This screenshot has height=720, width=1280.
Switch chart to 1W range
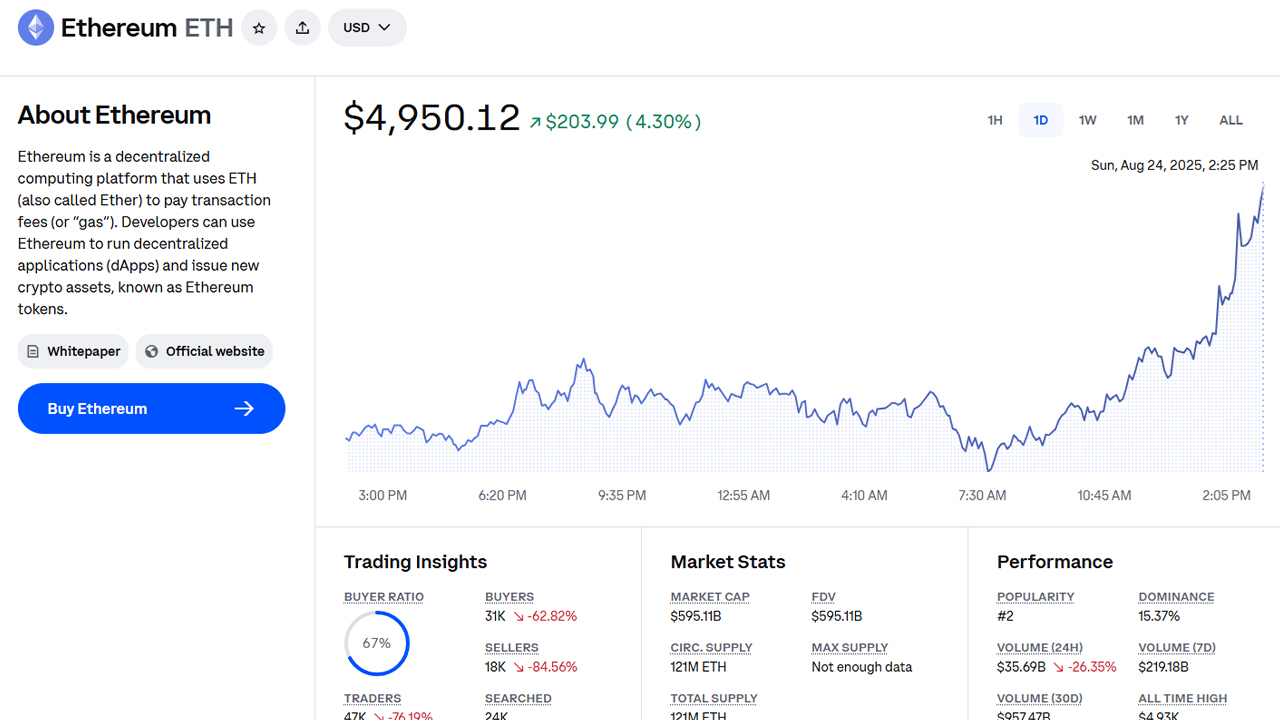point(1088,120)
